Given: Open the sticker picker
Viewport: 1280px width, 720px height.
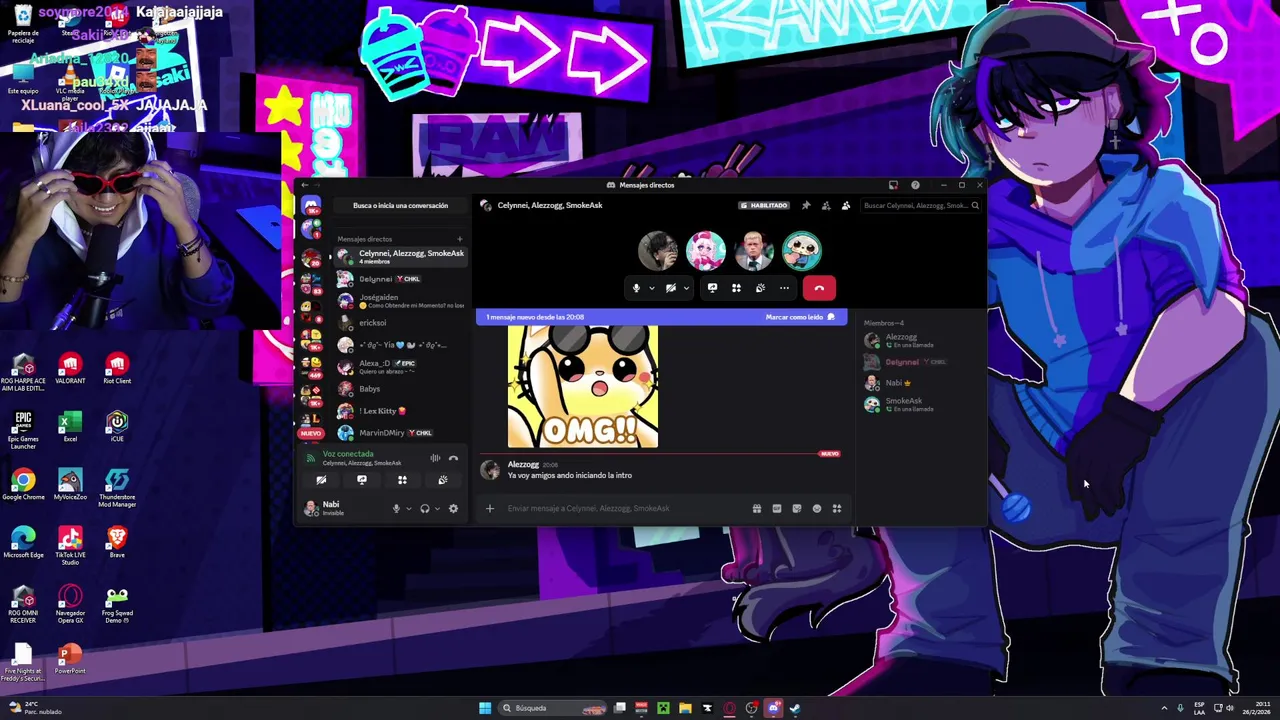Looking at the screenshot, I should [x=797, y=508].
